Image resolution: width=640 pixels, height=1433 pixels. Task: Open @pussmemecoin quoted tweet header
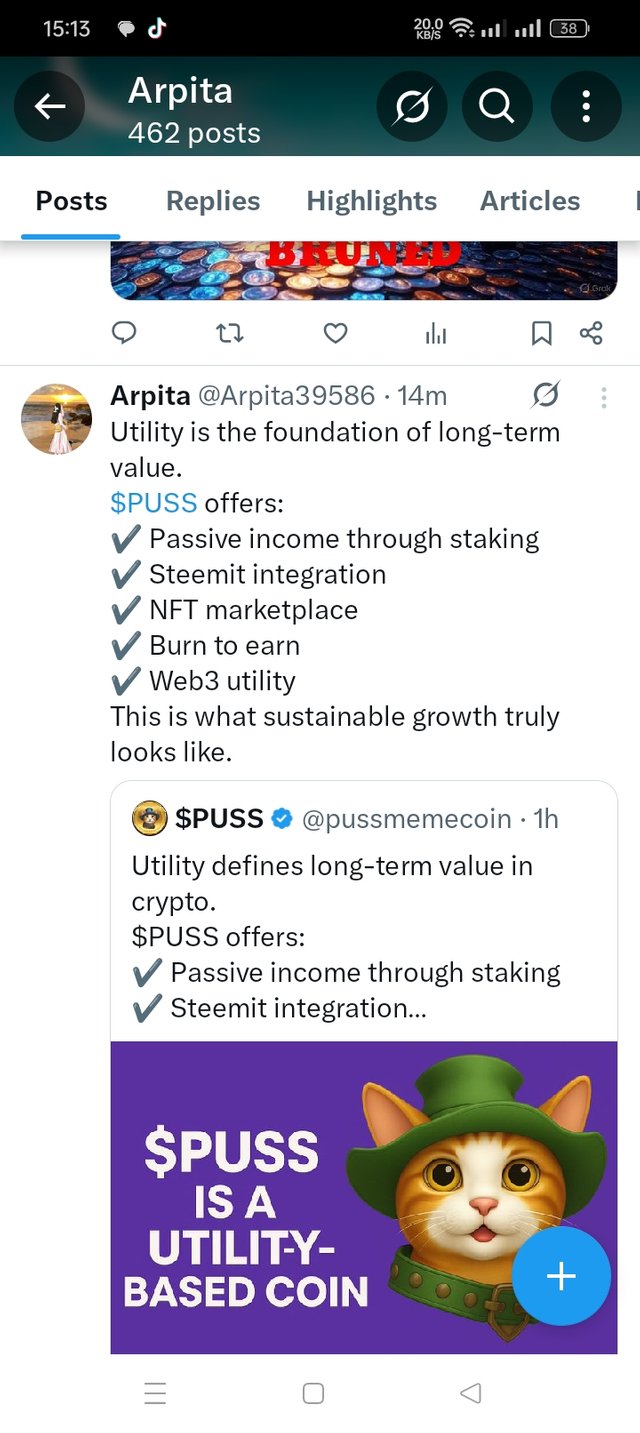coord(345,819)
